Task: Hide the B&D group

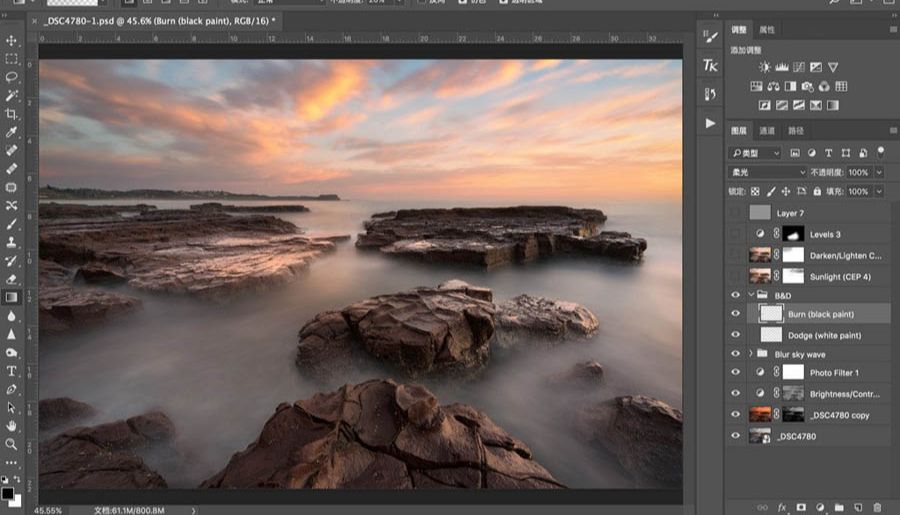Action: pos(735,295)
